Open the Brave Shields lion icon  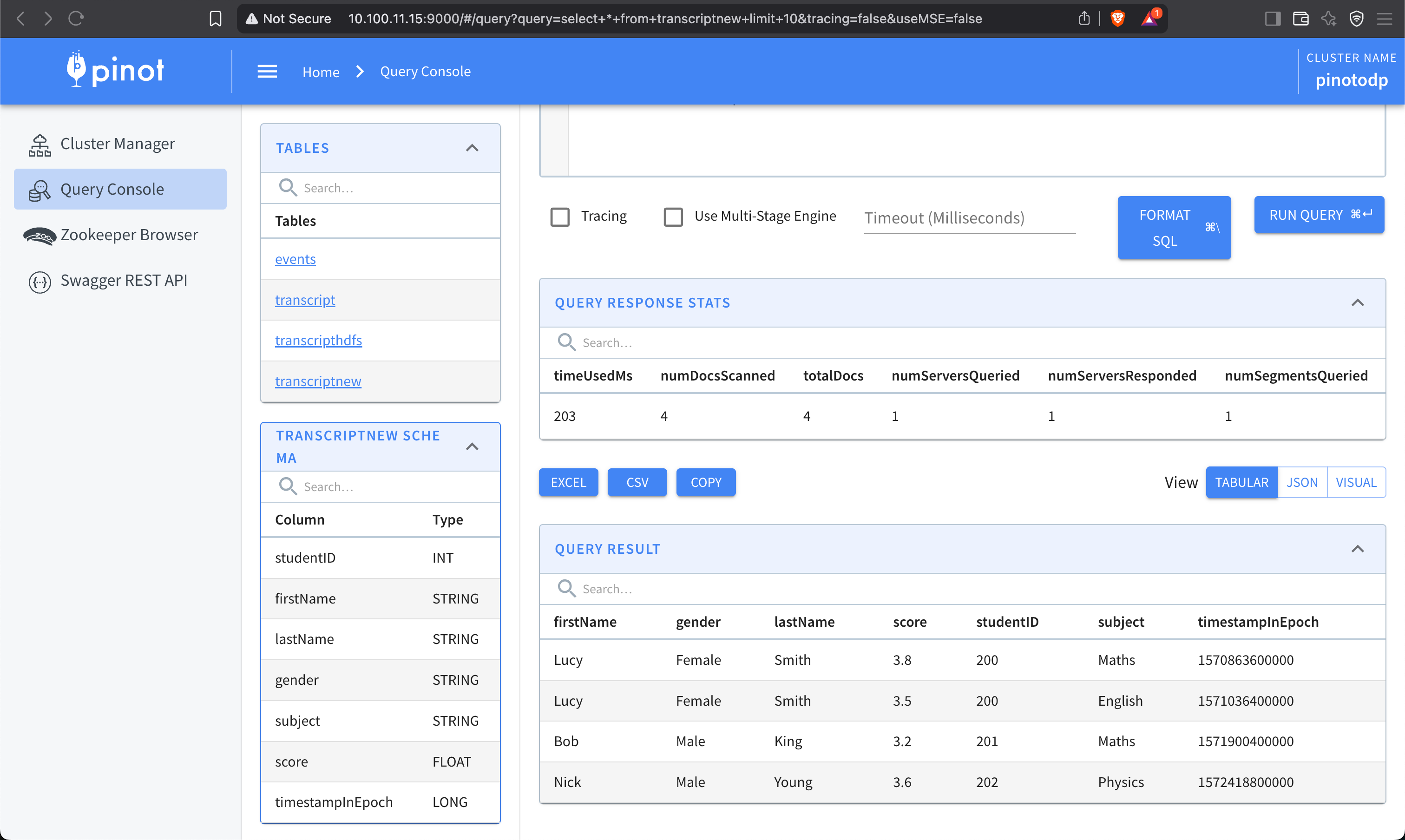pos(1117,19)
